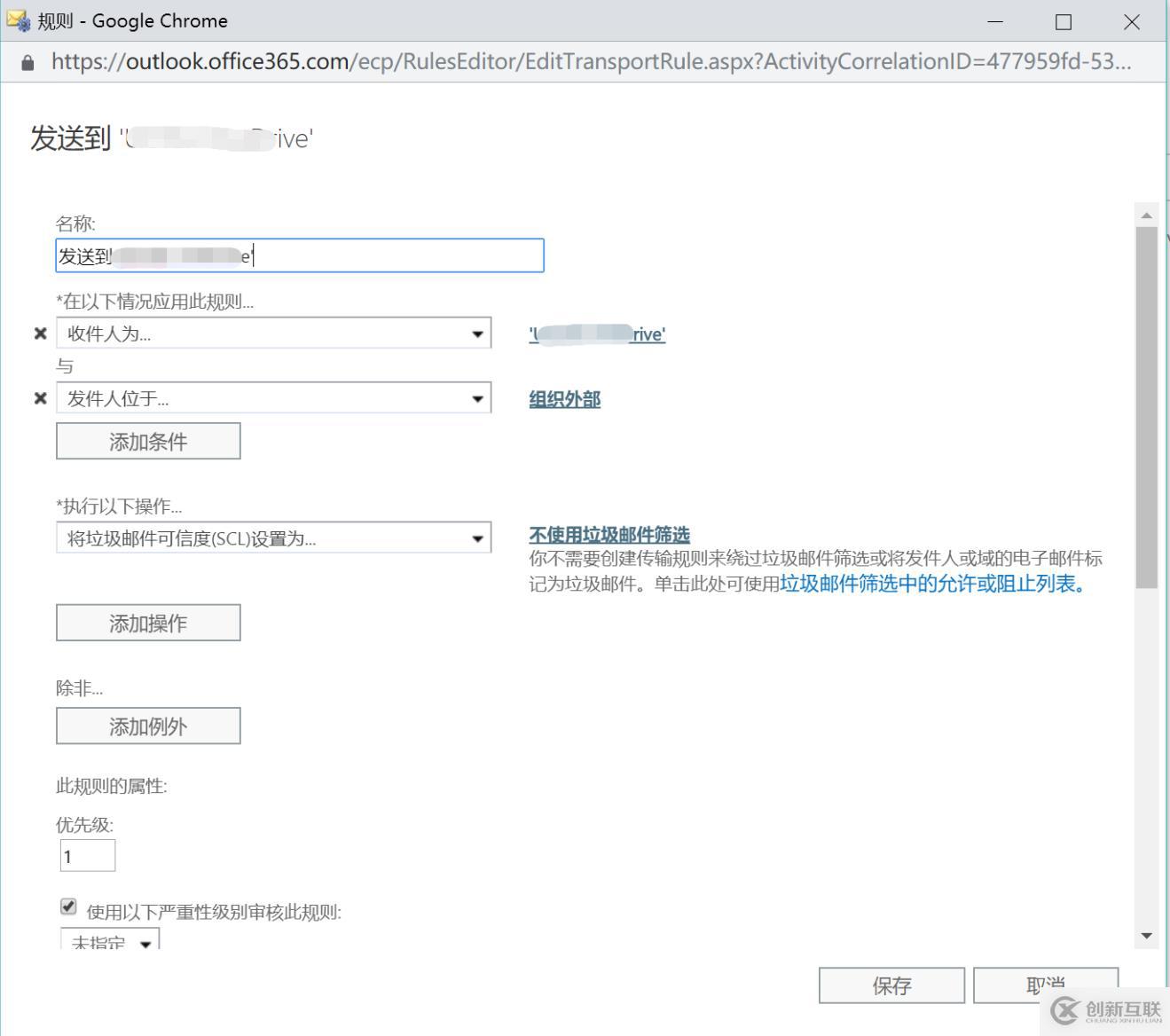Click the scrollbar up arrow
The width and height of the screenshot is (1170, 1036).
[1147, 215]
